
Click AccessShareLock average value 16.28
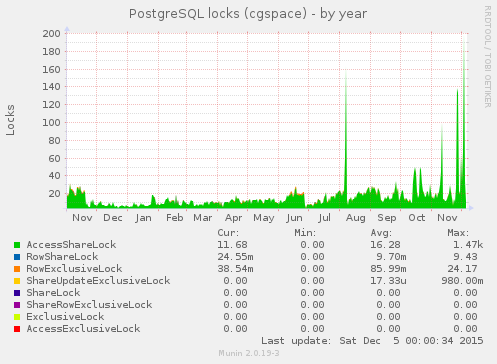tap(385, 245)
